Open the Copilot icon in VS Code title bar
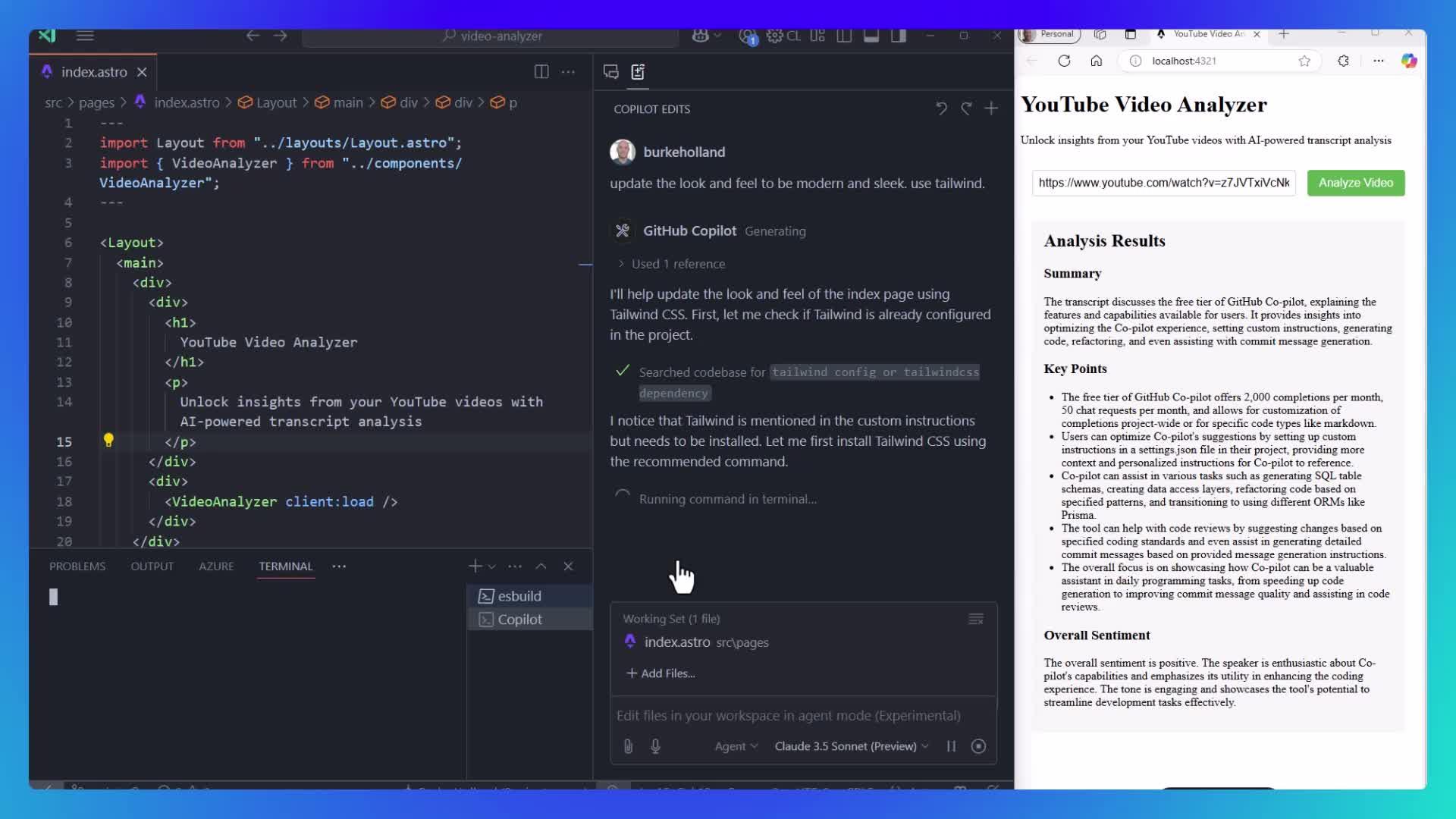The height and width of the screenshot is (819, 1456). (700, 36)
